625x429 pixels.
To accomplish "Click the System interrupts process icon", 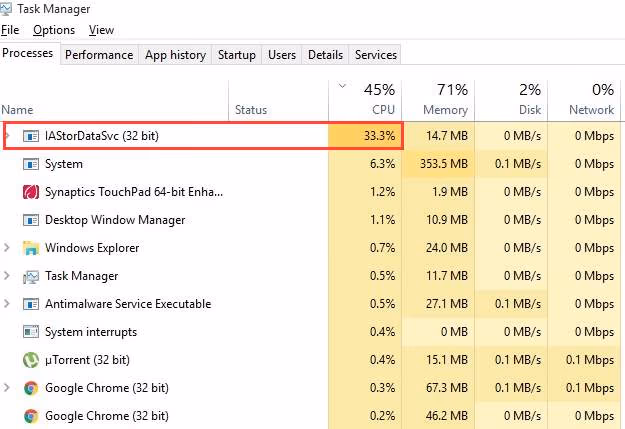I will (31, 332).
